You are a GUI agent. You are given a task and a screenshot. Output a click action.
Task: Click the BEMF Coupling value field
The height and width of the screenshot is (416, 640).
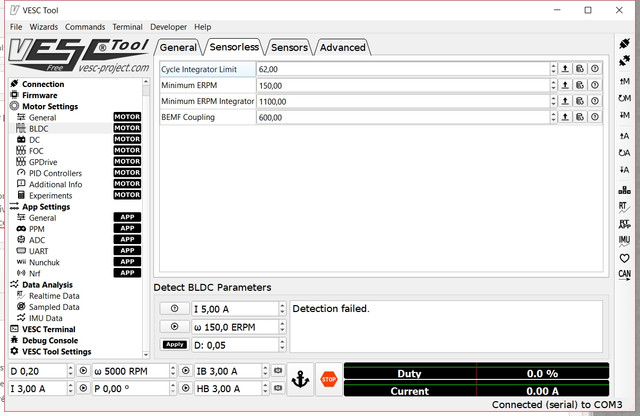[402, 118]
